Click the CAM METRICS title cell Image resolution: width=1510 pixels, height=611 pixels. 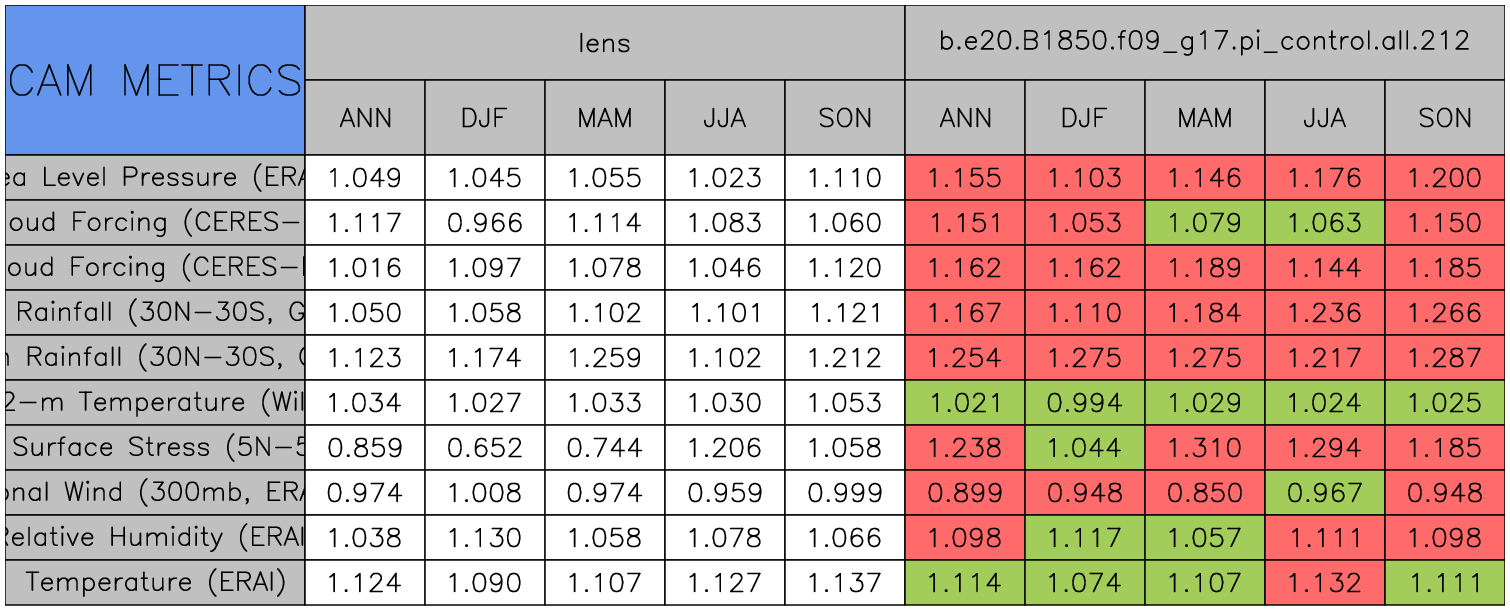[x=155, y=80]
